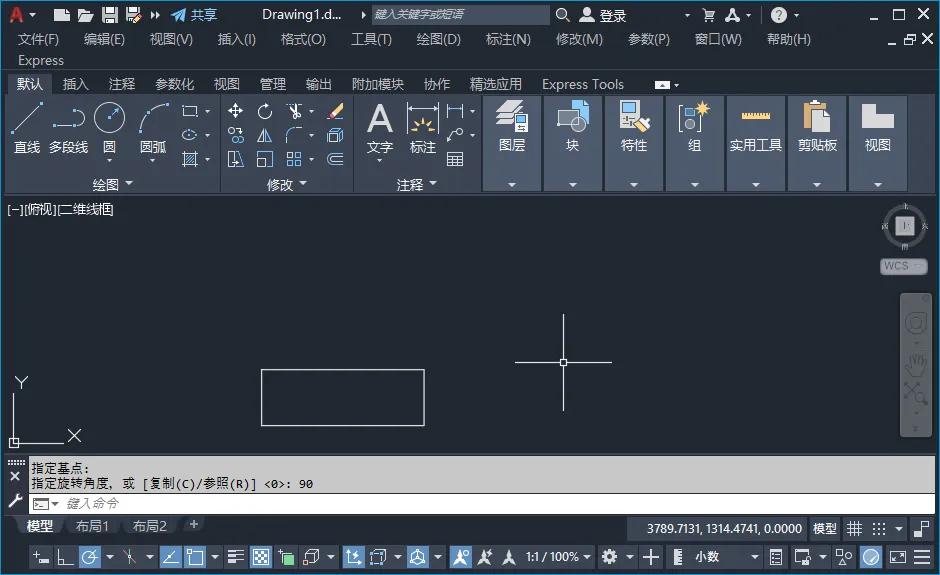The height and width of the screenshot is (575, 940).
Task: Toggle Ortho mode in status bar
Action: point(65,558)
